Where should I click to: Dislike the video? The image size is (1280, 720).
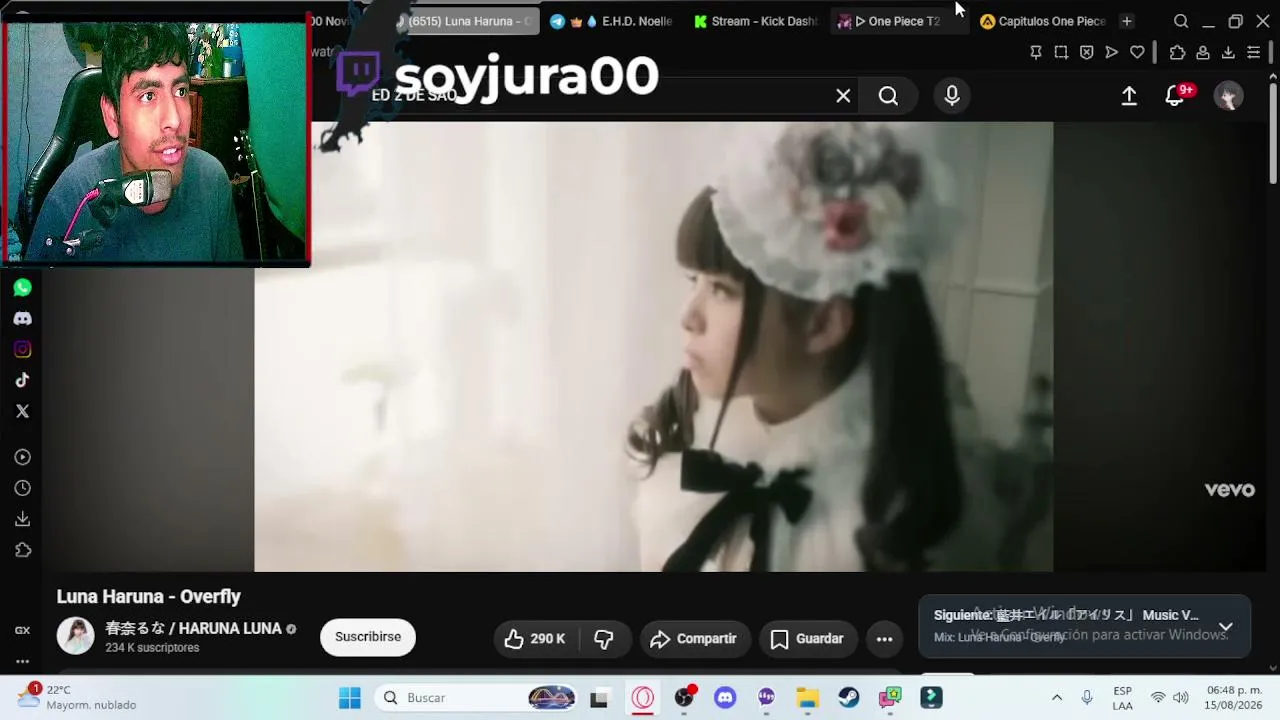click(604, 639)
